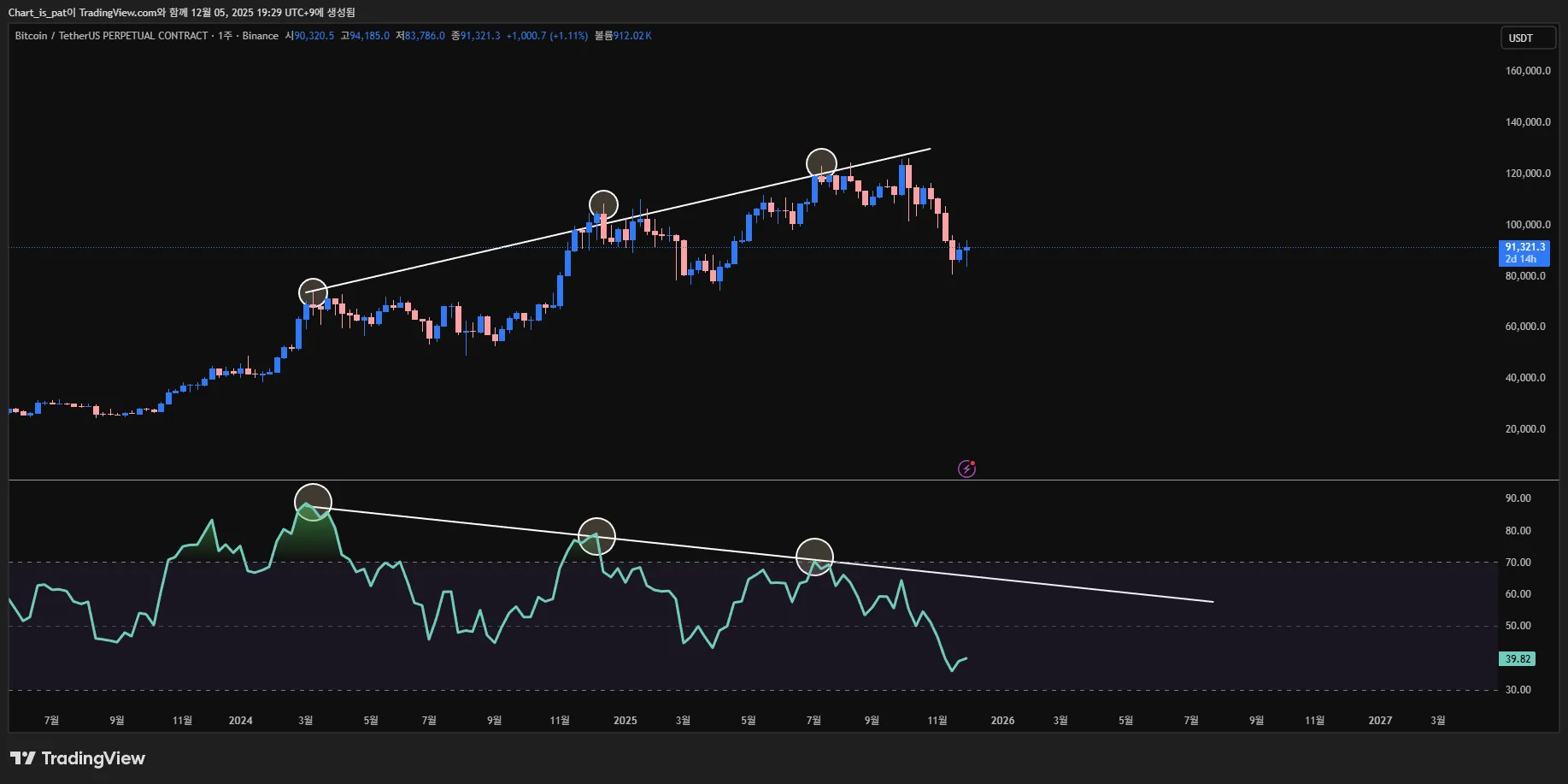Click the Chart_is_pat author name
This screenshot has width=1568, height=784.
coord(38,12)
